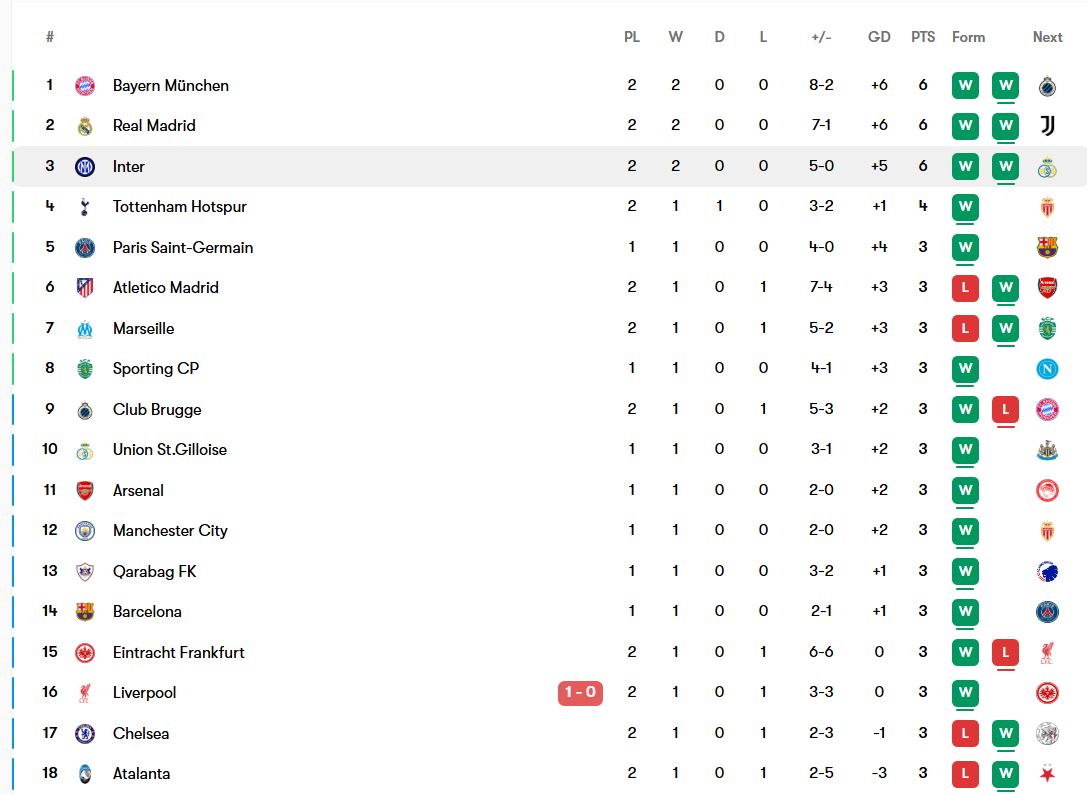Open the Tottenham Hotspur team link

pyautogui.click(x=180, y=207)
